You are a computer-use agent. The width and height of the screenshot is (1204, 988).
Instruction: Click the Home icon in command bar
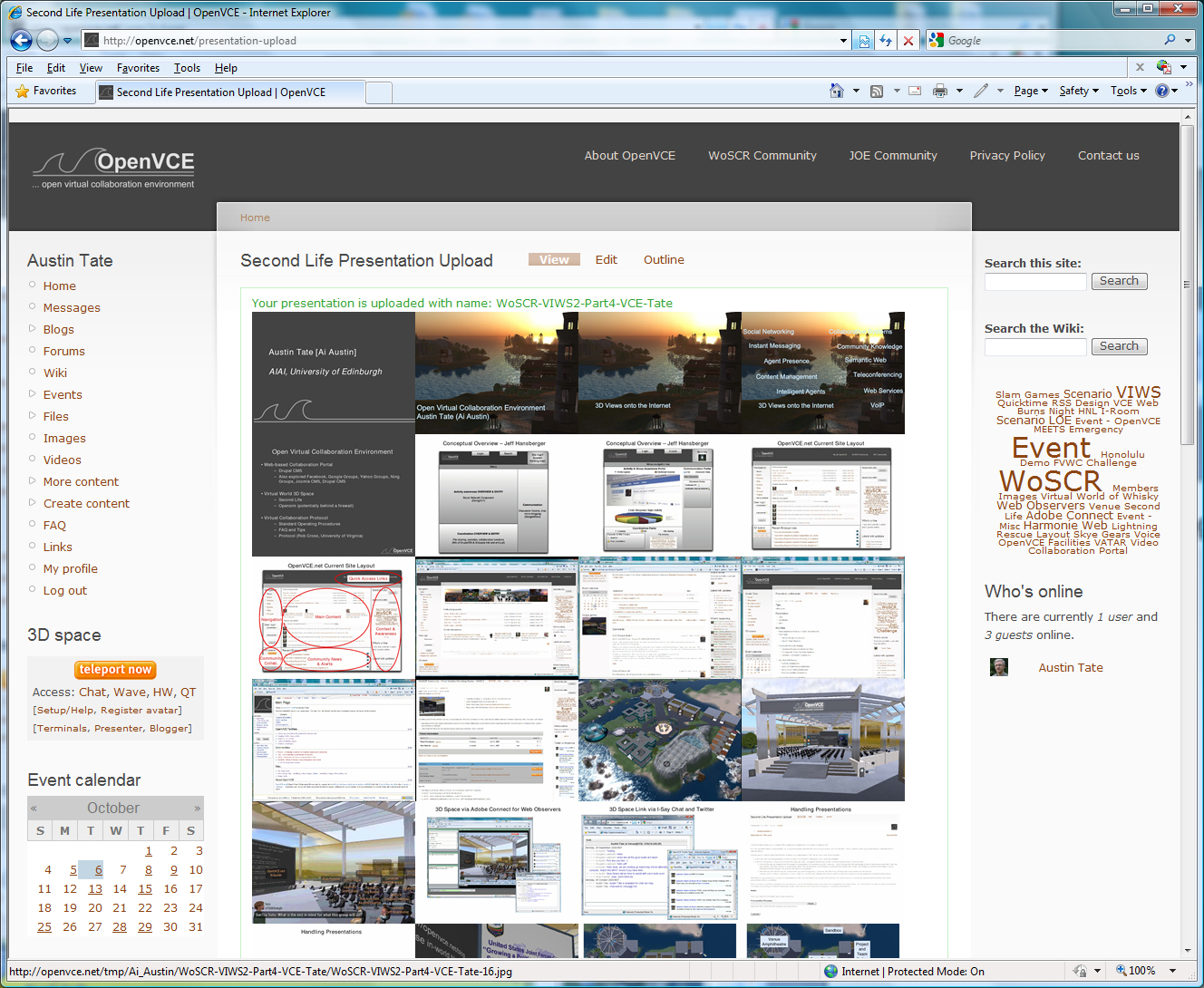coord(837,91)
